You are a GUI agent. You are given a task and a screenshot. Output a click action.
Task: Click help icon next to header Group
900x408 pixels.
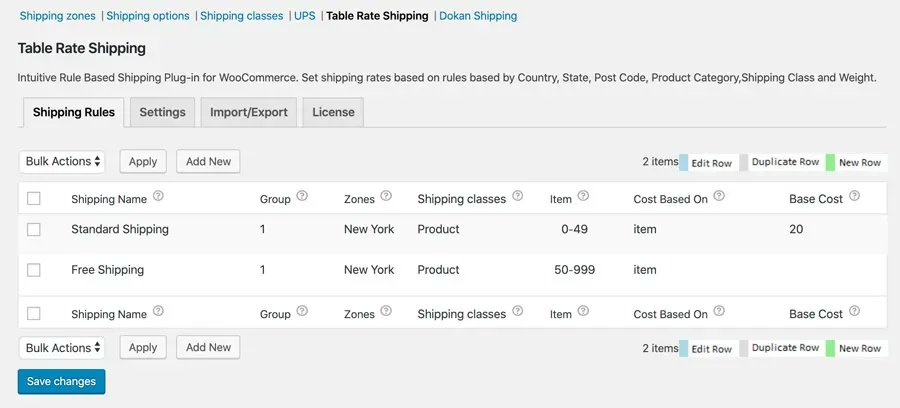[302, 197]
